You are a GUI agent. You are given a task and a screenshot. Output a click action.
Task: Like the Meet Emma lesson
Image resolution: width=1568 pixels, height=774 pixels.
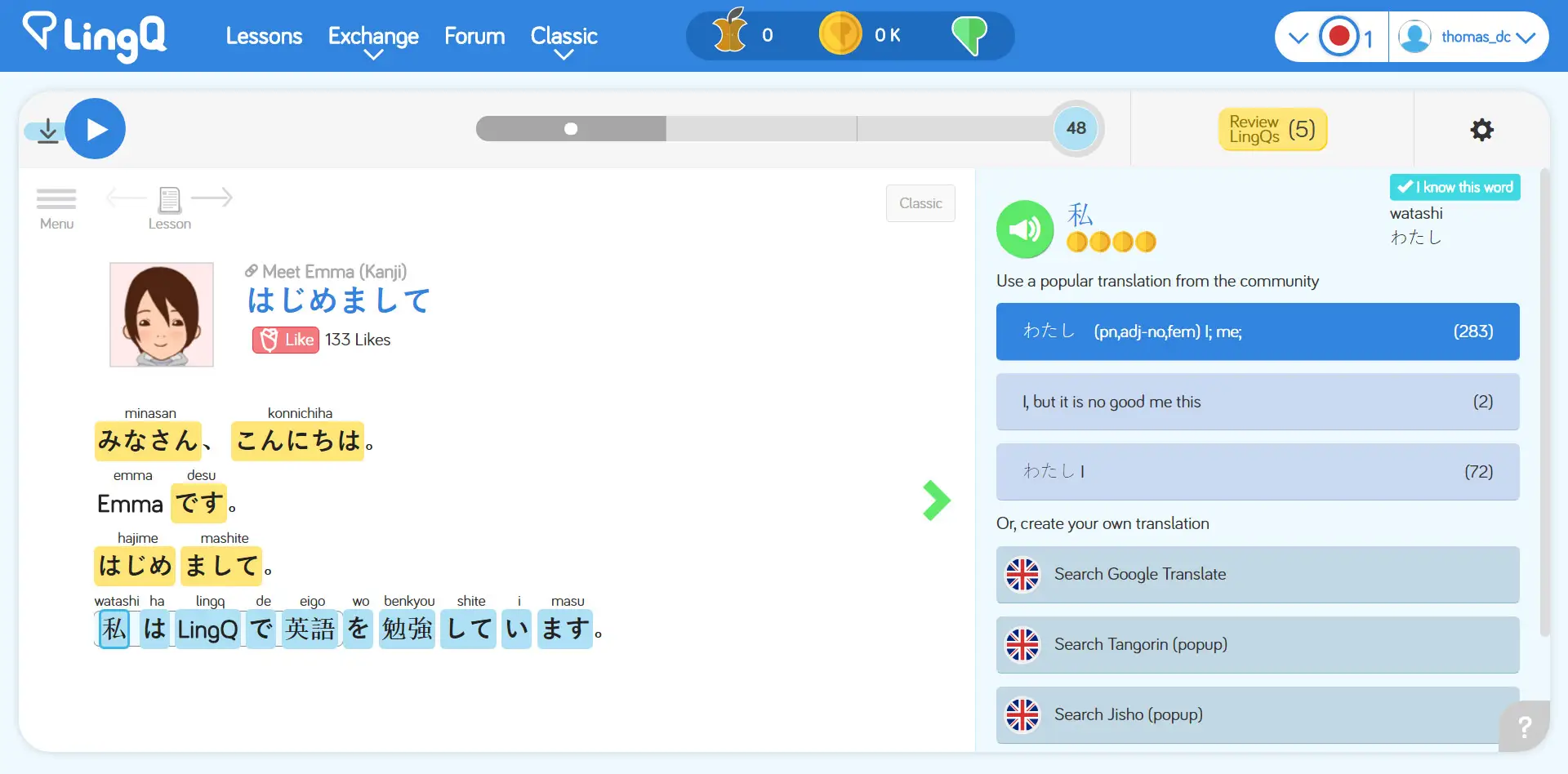pyautogui.click(x=285, y=340)
